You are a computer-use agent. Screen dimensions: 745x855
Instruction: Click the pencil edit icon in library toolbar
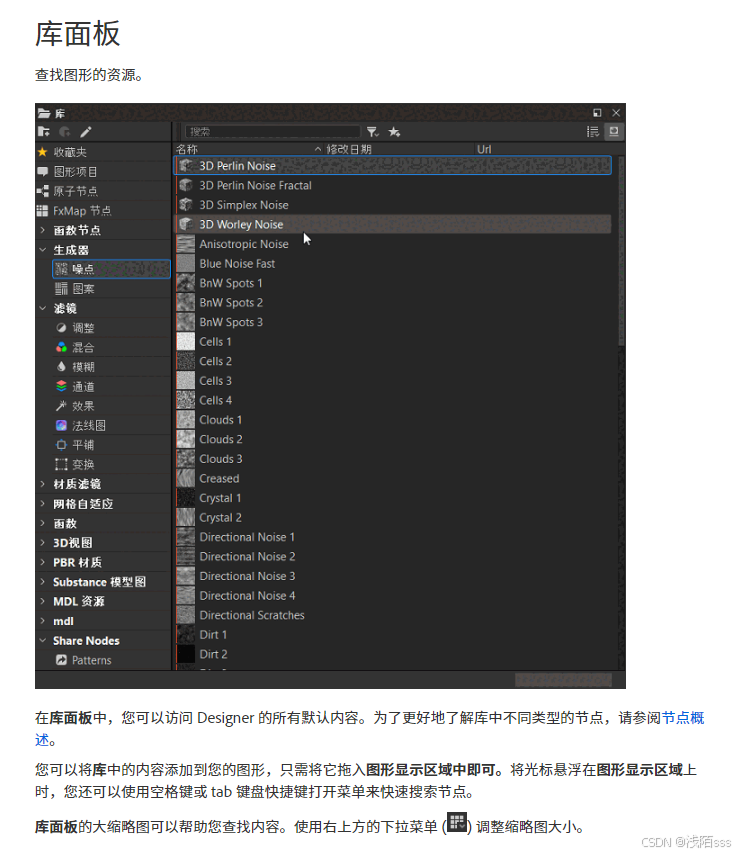point(86,131)
